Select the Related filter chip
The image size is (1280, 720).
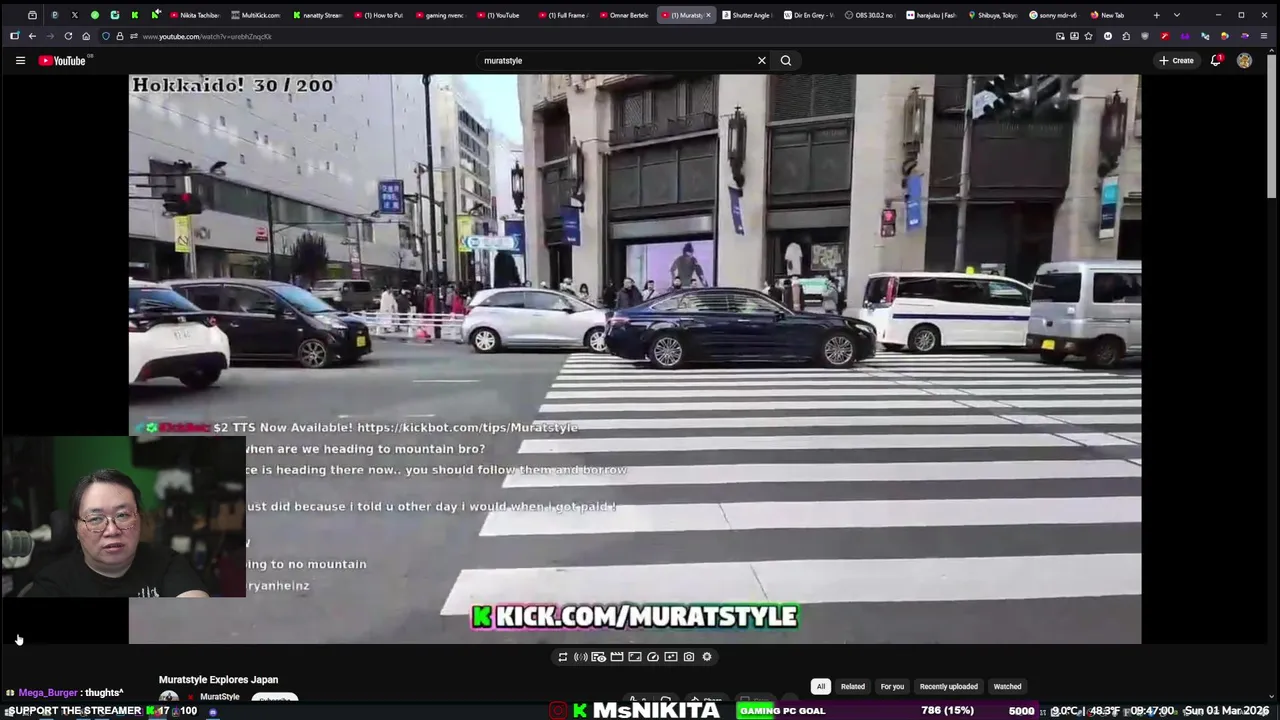pos(853,687)
